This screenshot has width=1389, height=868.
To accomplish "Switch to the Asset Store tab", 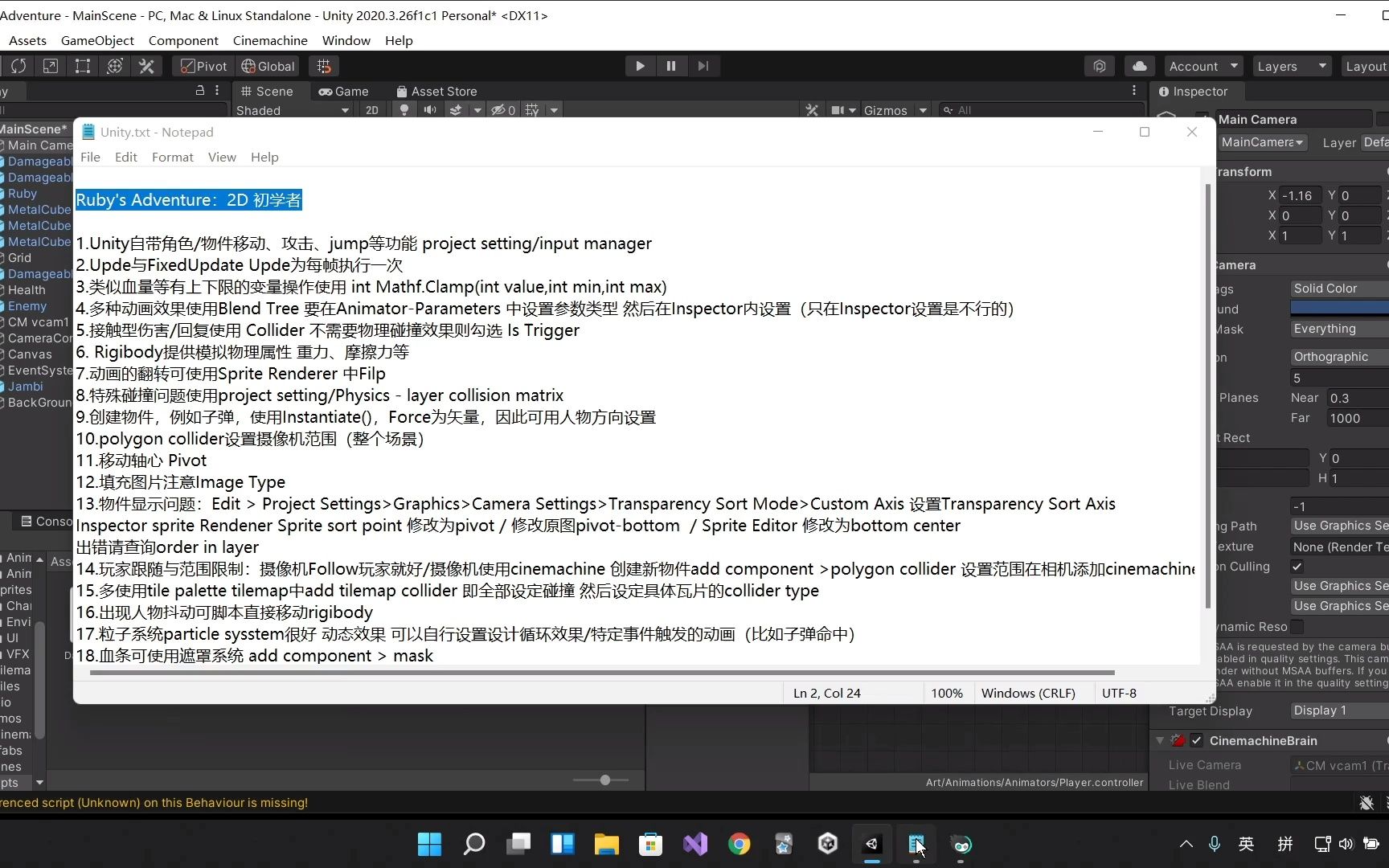I will pos(437,91).
